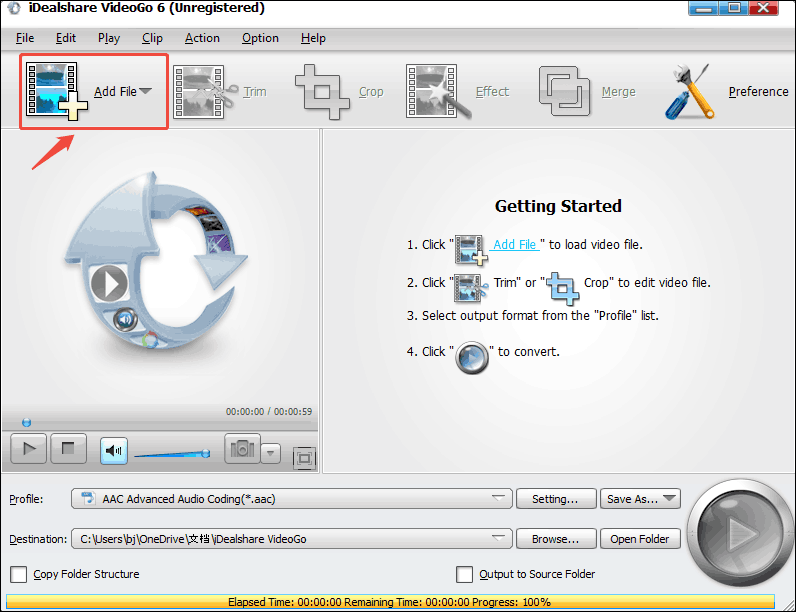This screenshot has width=796, height=612.
Task: Click the Browse... button
Action: coord(556,539)
